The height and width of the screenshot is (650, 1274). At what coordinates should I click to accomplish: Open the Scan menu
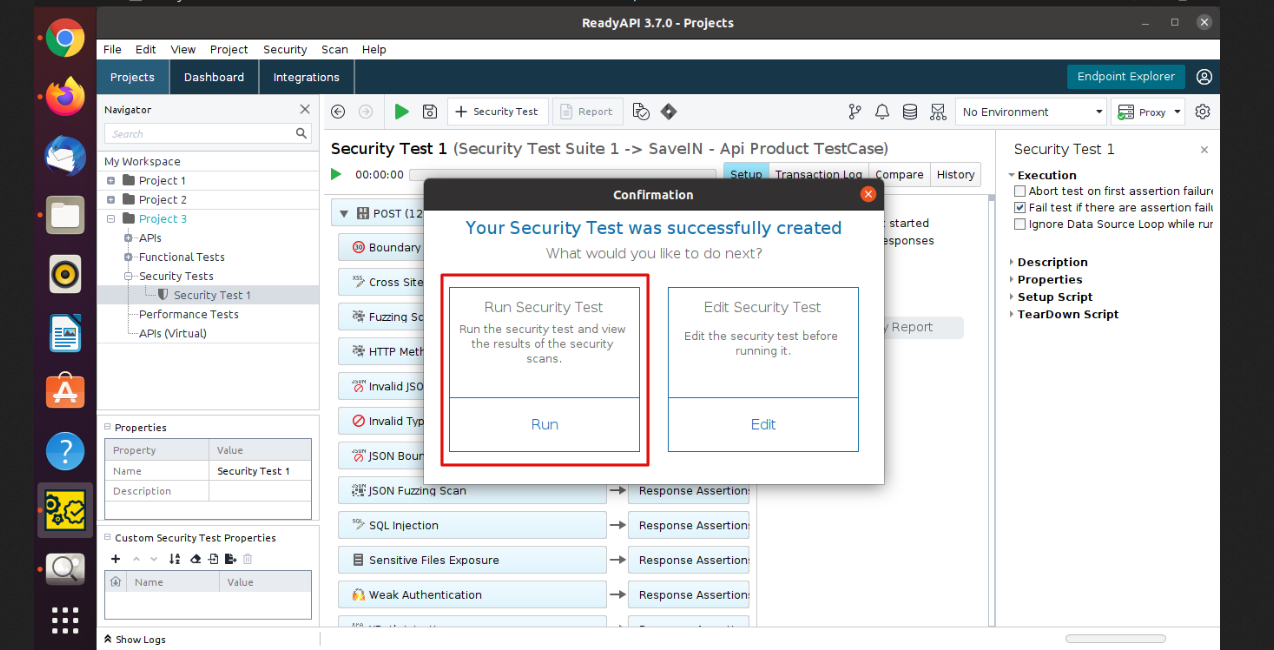(x=335, y=49)
